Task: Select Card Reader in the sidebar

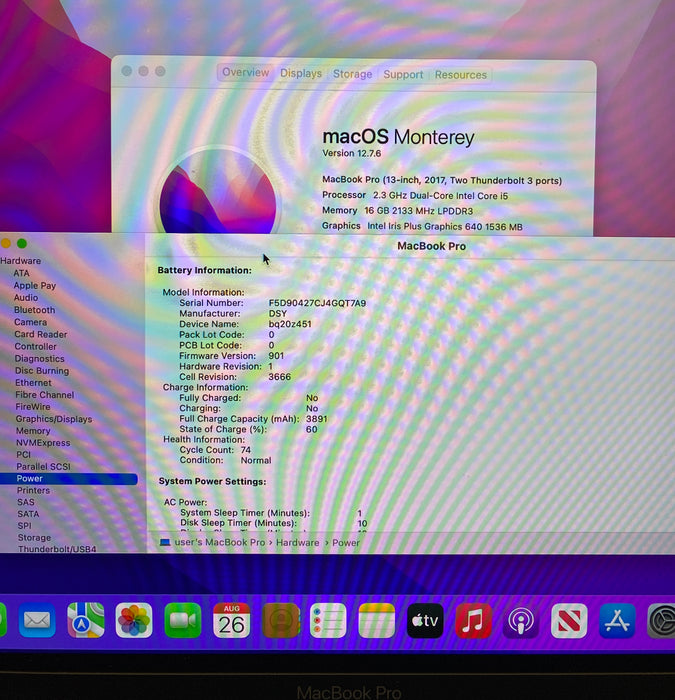Action: click(x=40, y=334)
